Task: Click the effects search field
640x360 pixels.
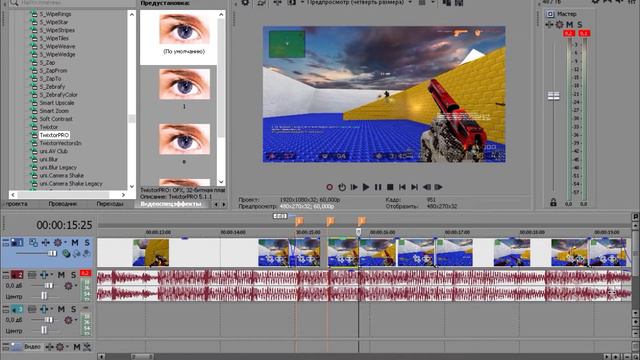Action: click(x=73, y=3)
